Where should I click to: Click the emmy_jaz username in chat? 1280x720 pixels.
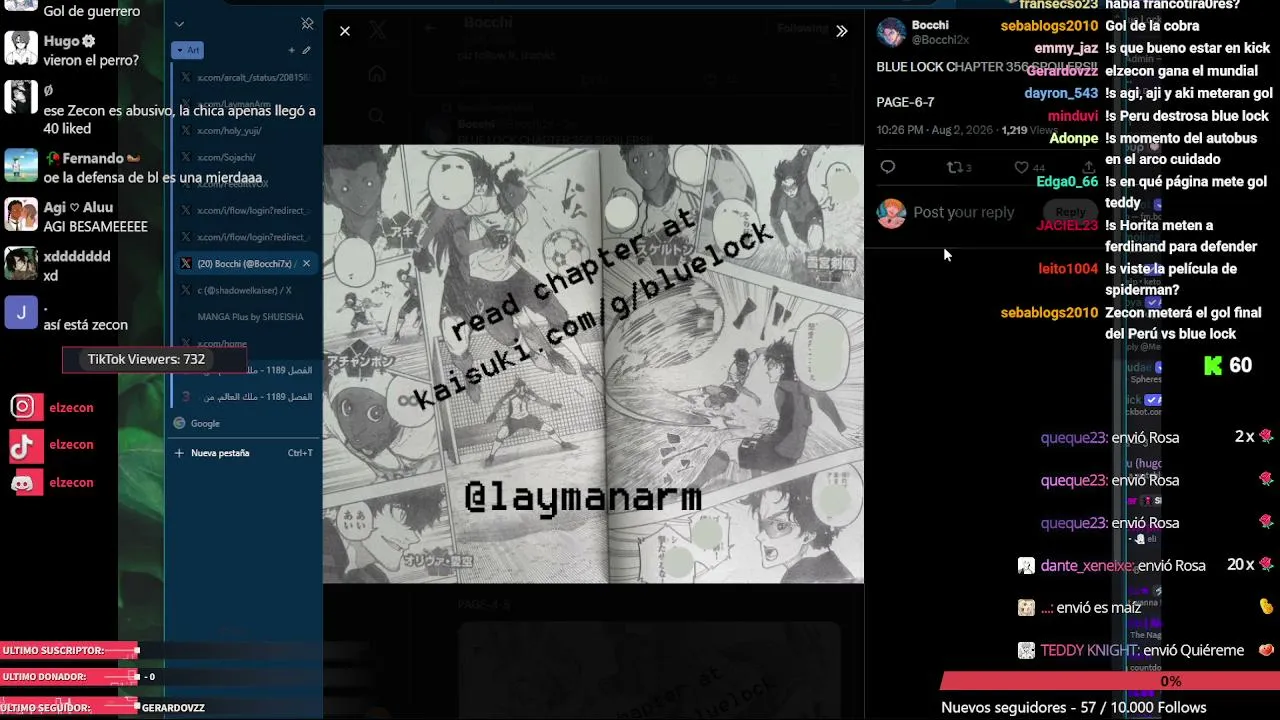1066,48
